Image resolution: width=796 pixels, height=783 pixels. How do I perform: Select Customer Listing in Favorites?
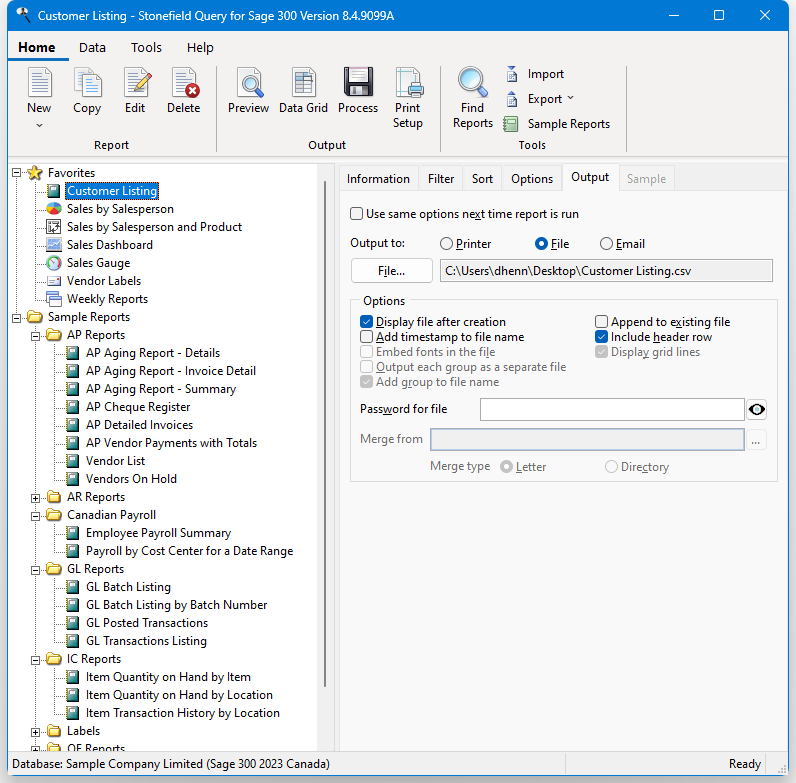click(x=112, y=191)
